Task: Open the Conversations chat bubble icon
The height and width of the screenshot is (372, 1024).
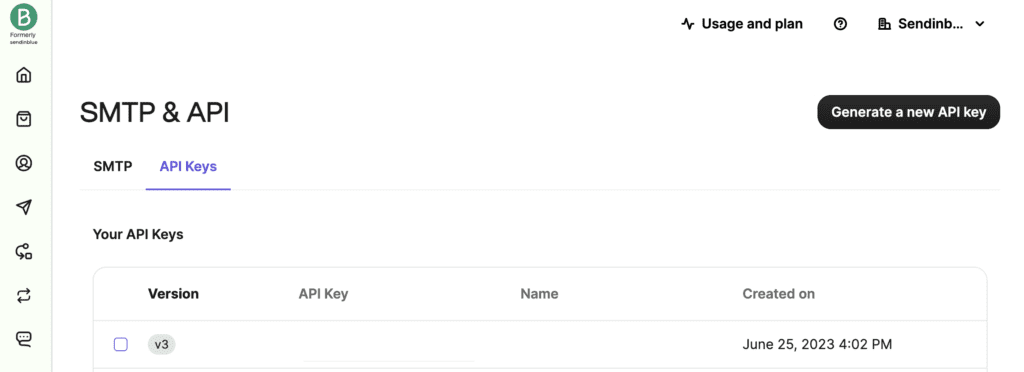Action: (24, 339)
